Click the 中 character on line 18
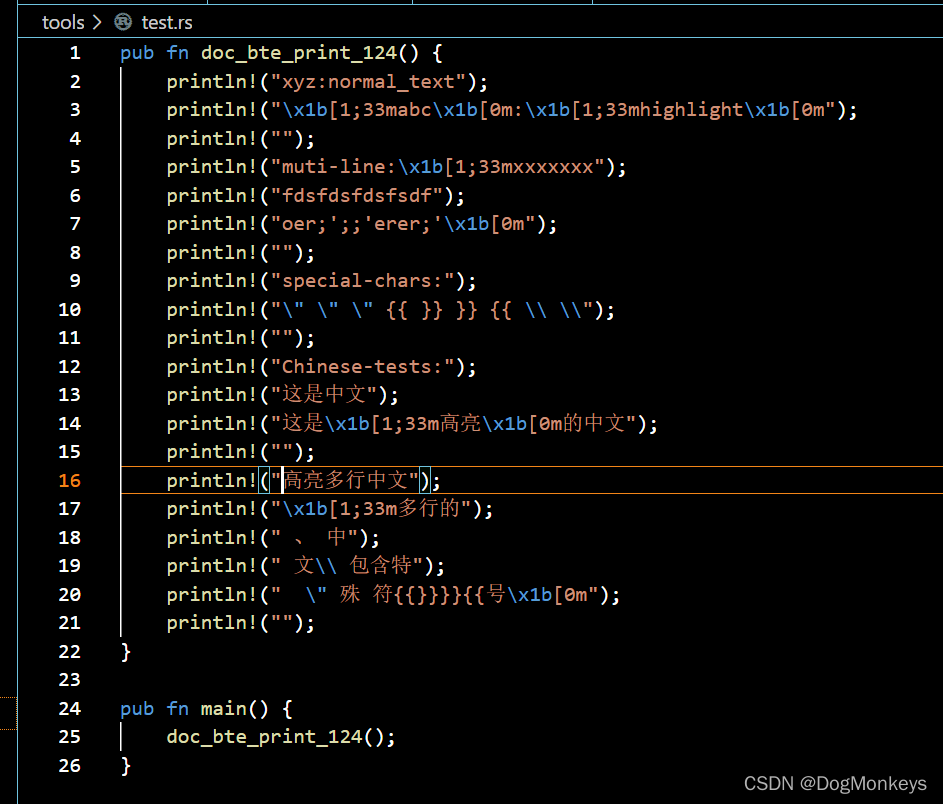943x804 pixels. tap(337, 537)
